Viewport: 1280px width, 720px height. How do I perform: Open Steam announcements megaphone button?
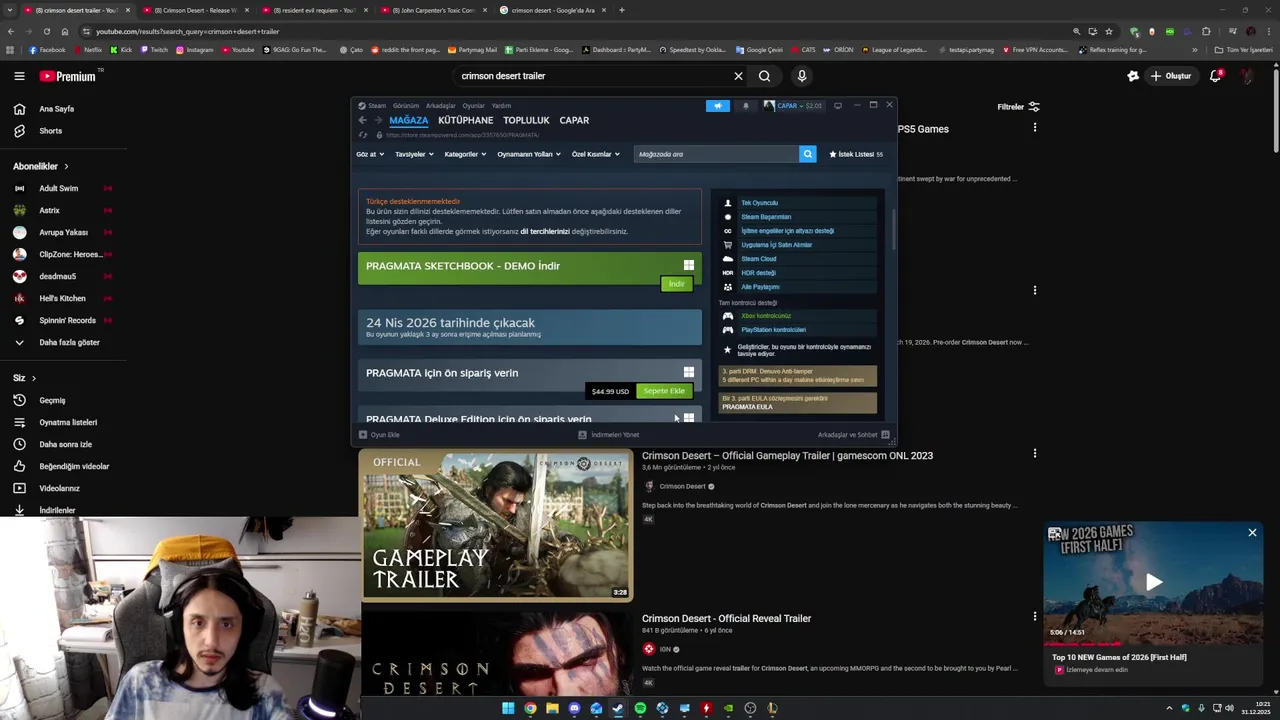coord(718,105)
